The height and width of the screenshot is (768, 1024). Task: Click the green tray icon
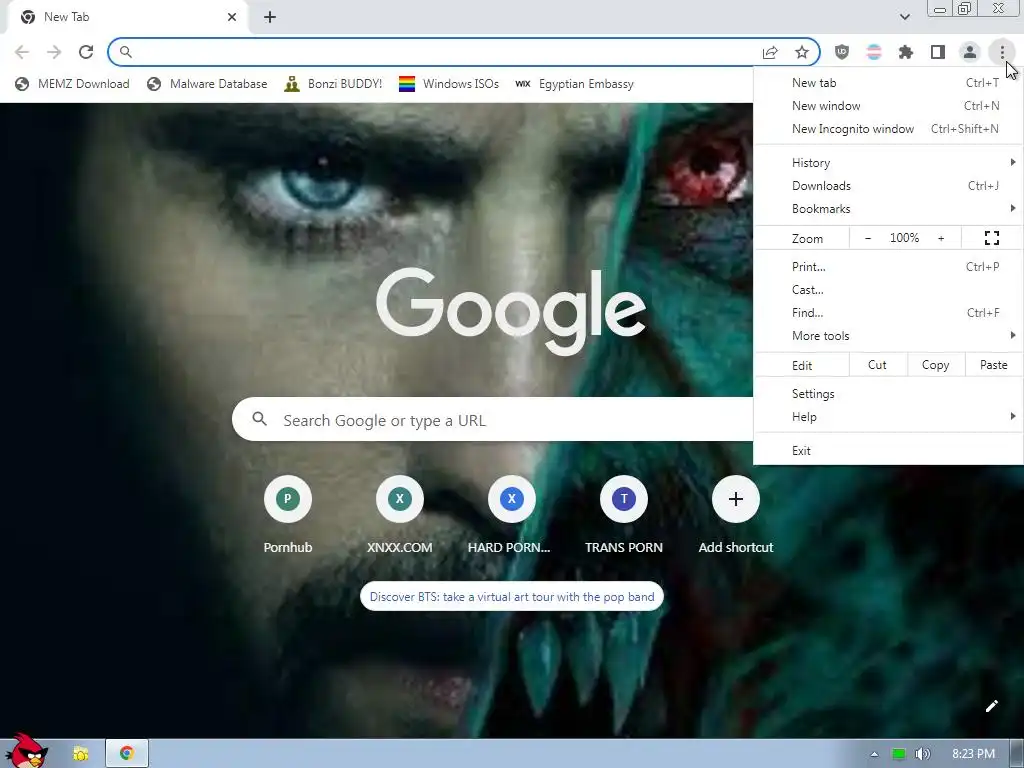[x=899, y=754]
